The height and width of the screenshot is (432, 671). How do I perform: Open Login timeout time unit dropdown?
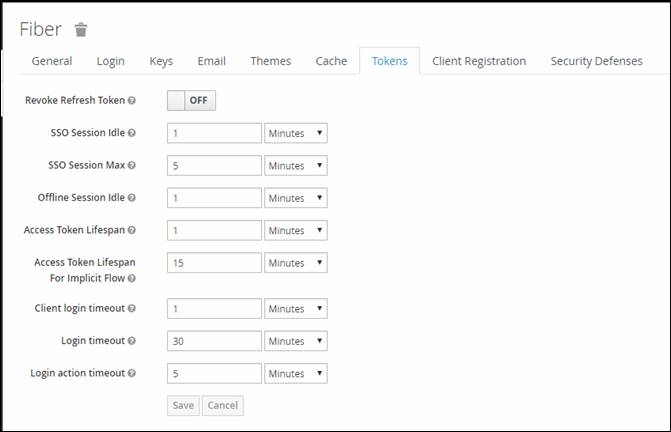pos(296,341)
